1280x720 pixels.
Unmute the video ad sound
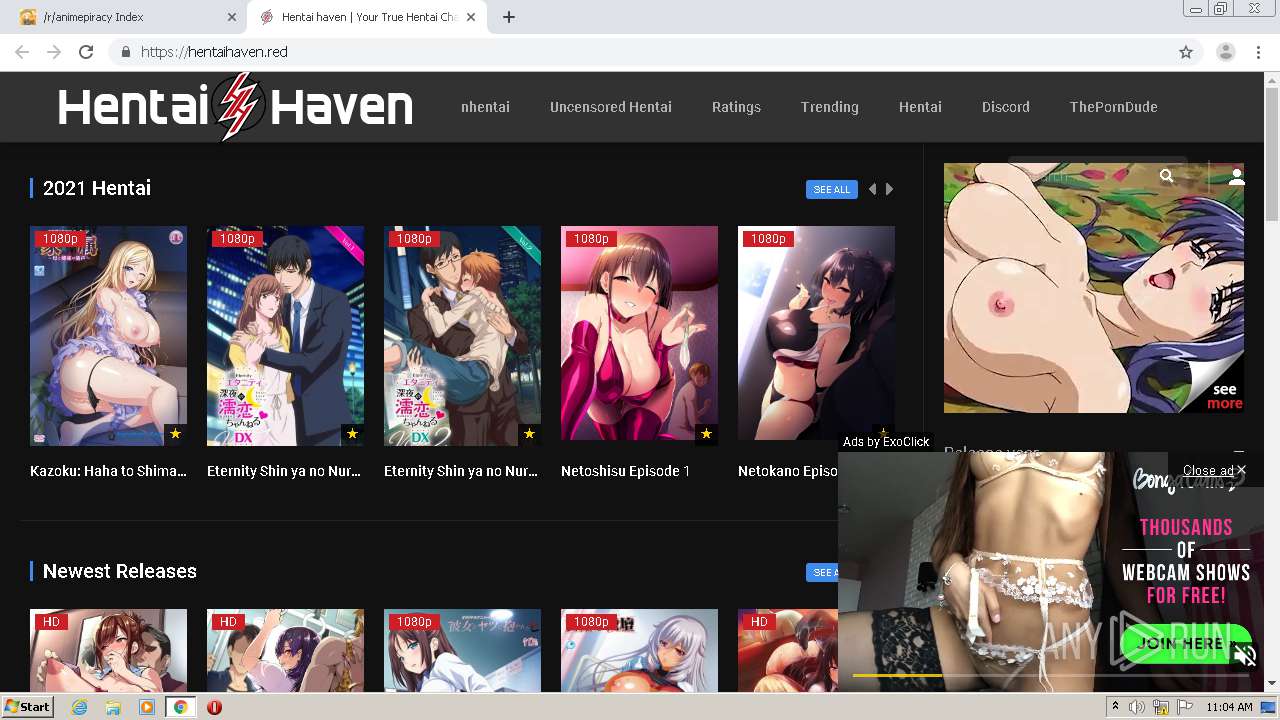(x=1245, y=656)
